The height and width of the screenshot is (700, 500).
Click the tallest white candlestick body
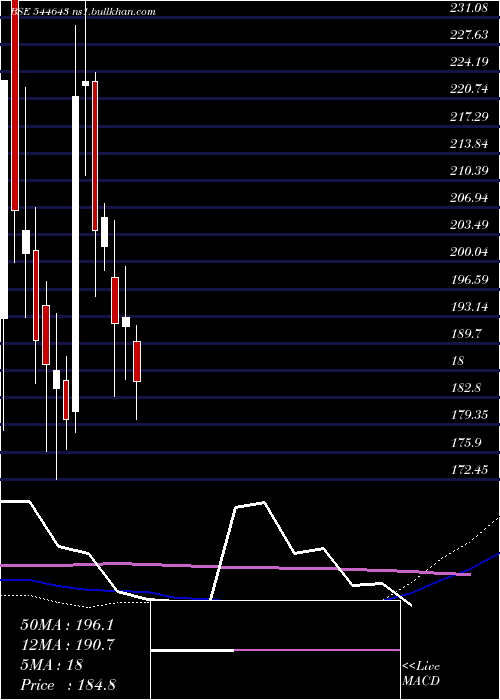coord(76,254)
